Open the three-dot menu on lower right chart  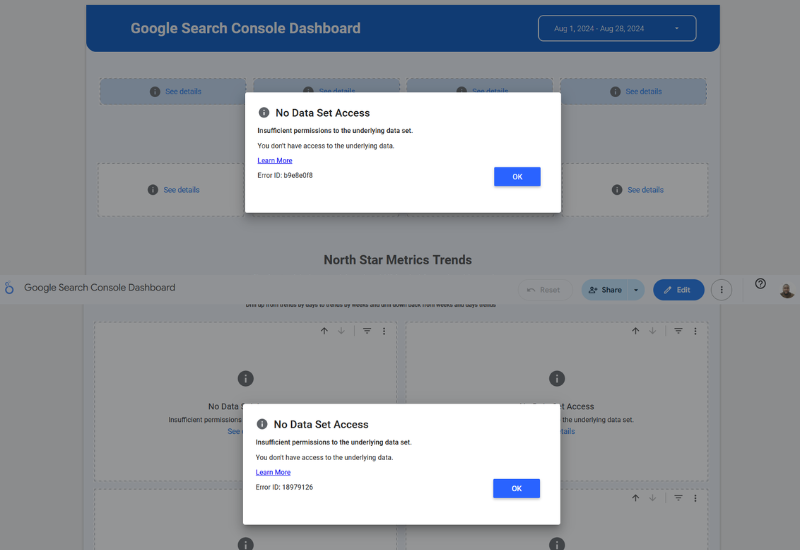tap(695, 497)
